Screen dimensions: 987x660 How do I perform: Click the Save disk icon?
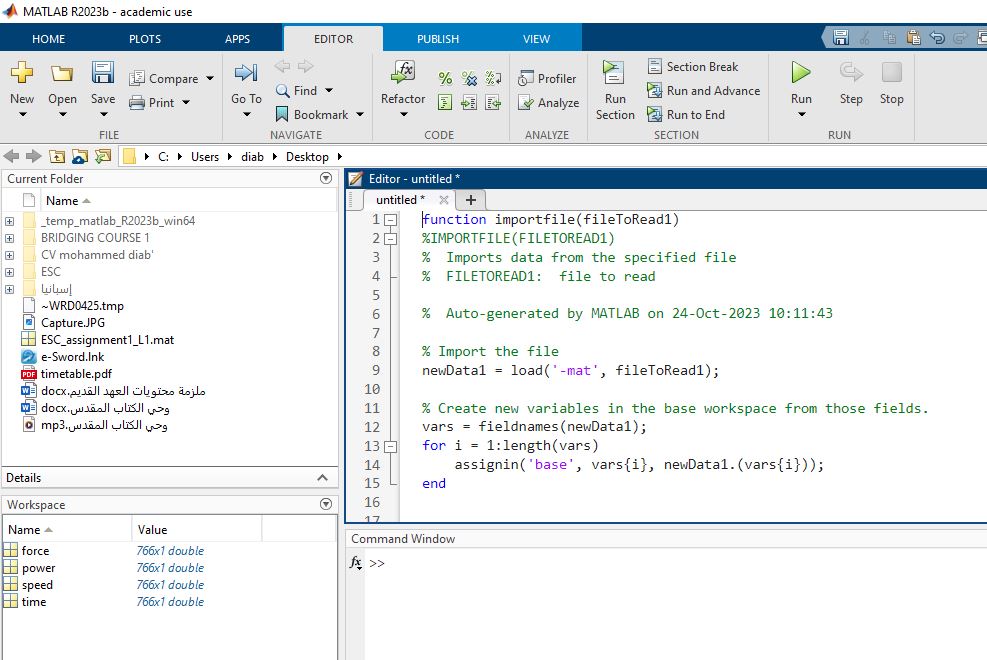(103, 73)
